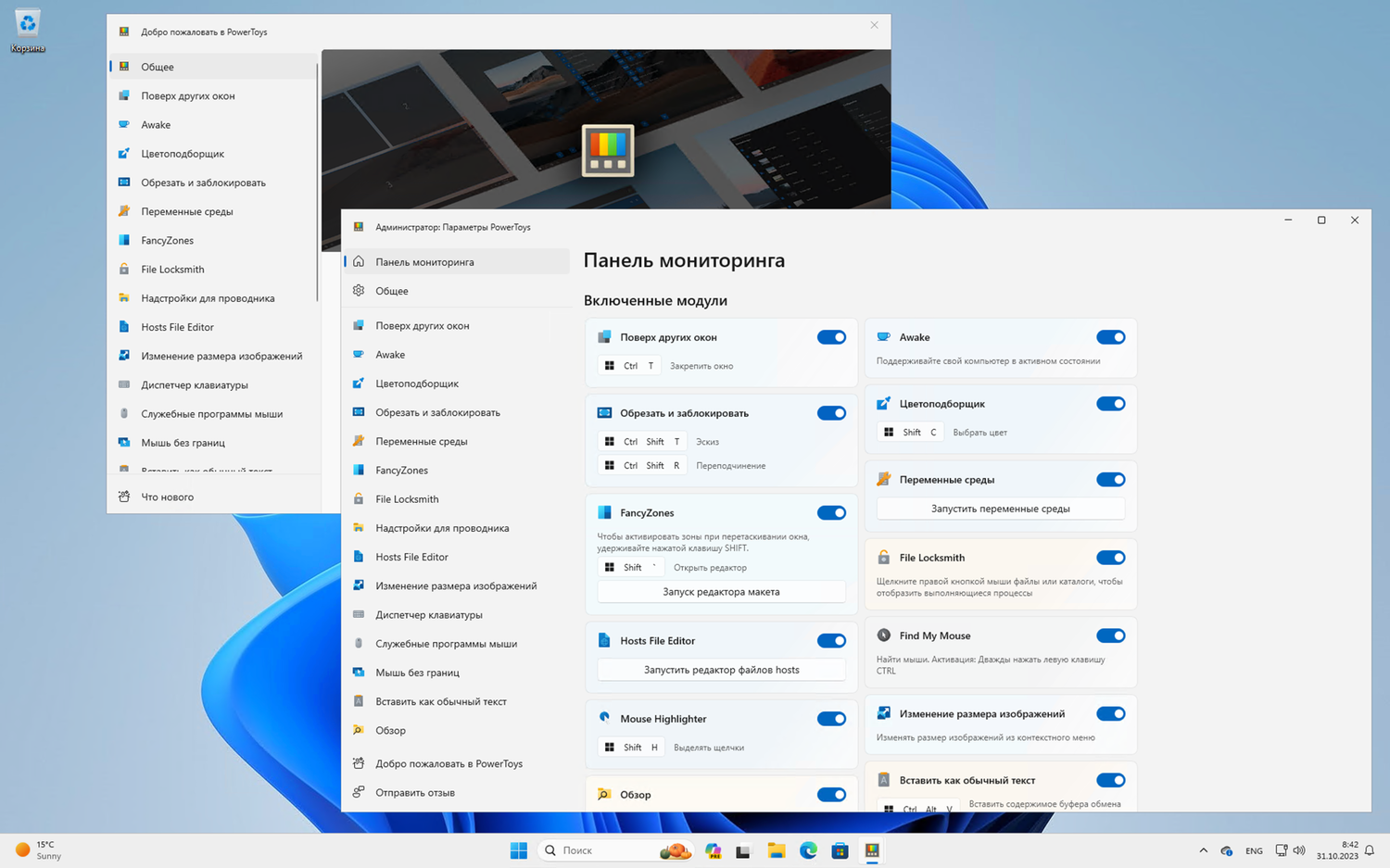The width and height of the screenshot is (1390, 868).
Task: Click the volume icon in the system tray
Action: pyautogui.click(x=1299, y=850)
